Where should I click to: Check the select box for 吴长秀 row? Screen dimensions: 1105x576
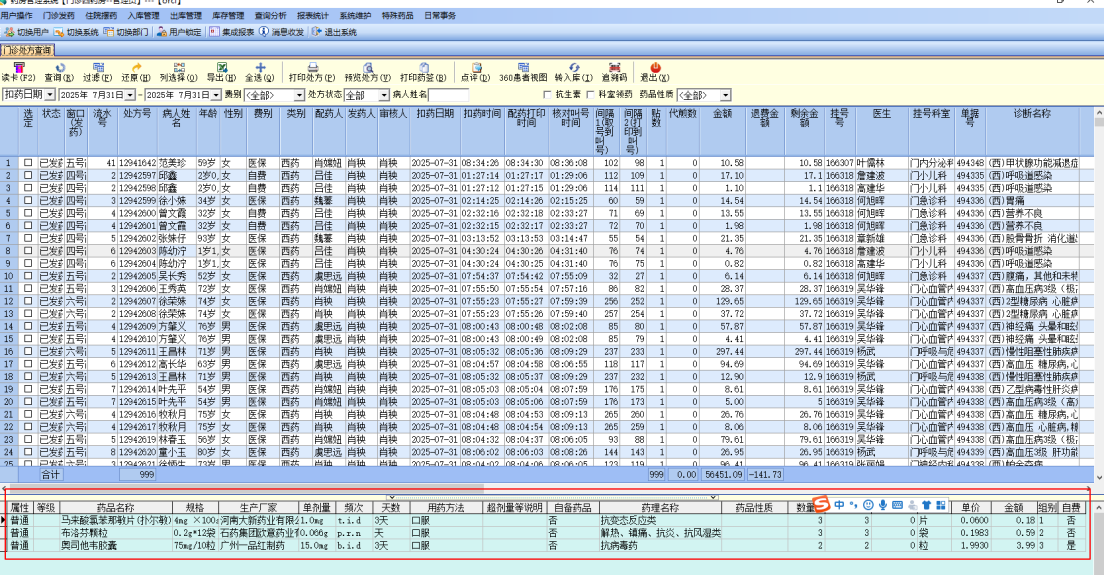[x=28, y=276]
